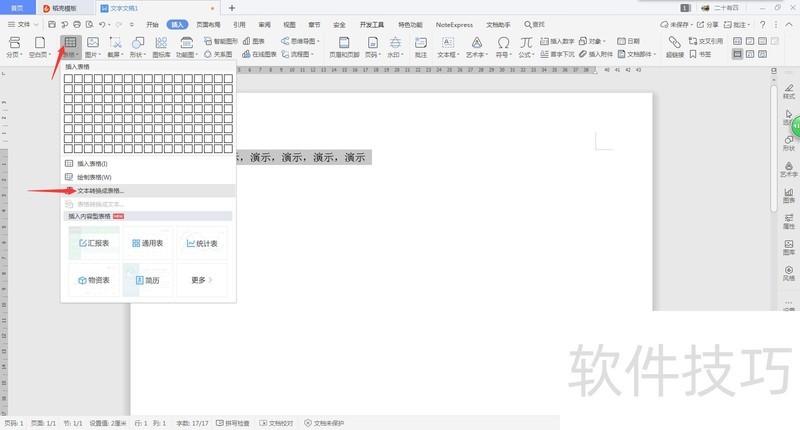Click Drop Cap (首字下沉)

(x=557, y=54)
